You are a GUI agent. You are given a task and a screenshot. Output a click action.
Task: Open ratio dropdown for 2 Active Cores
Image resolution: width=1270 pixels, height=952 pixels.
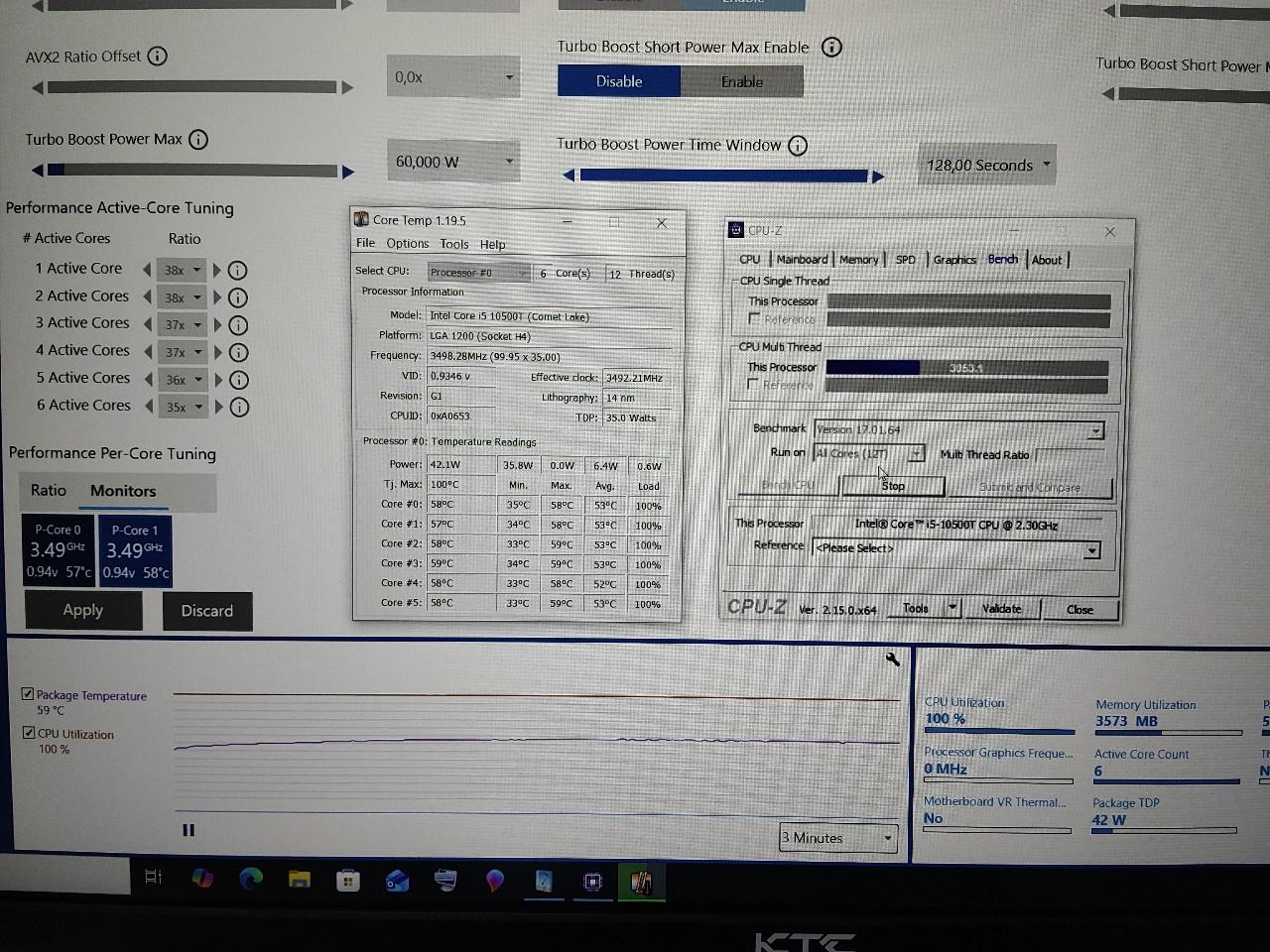181,297
